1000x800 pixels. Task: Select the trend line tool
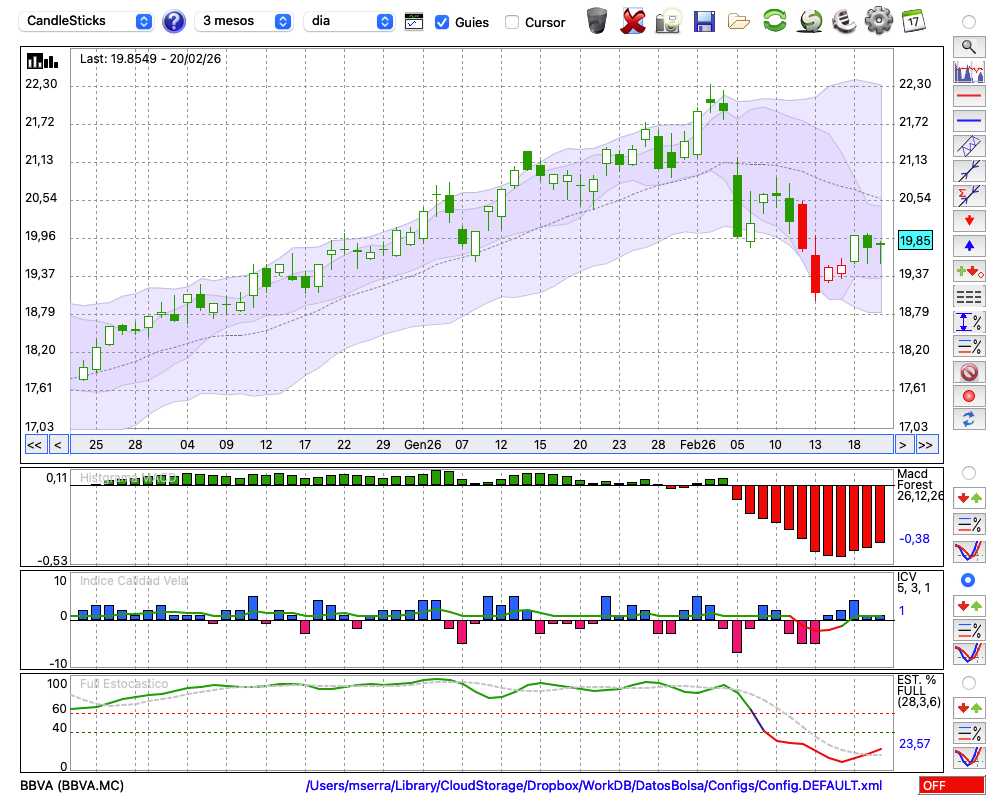click(x=969, y=171)
